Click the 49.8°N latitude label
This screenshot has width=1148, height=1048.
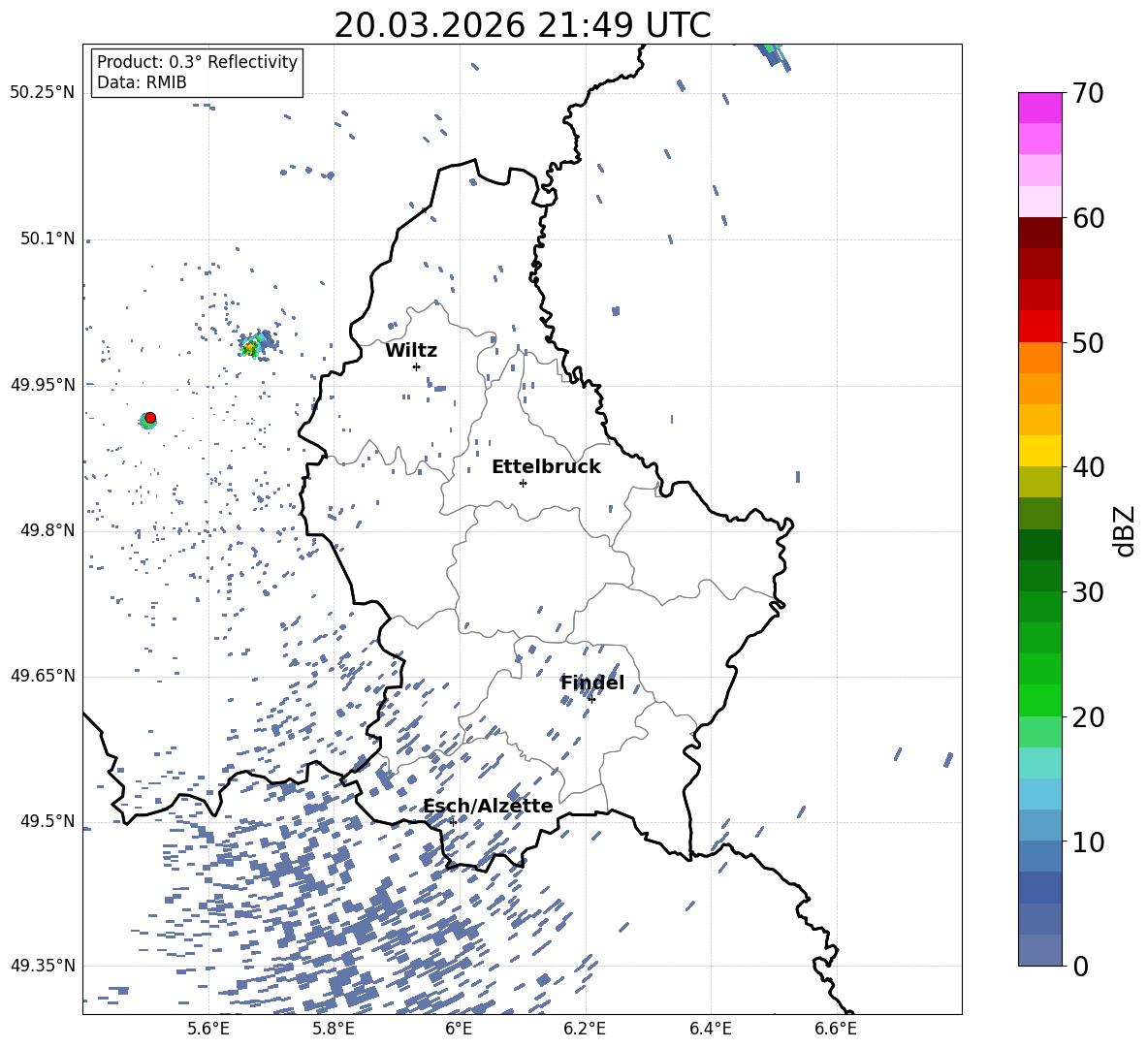pos(48,530)
